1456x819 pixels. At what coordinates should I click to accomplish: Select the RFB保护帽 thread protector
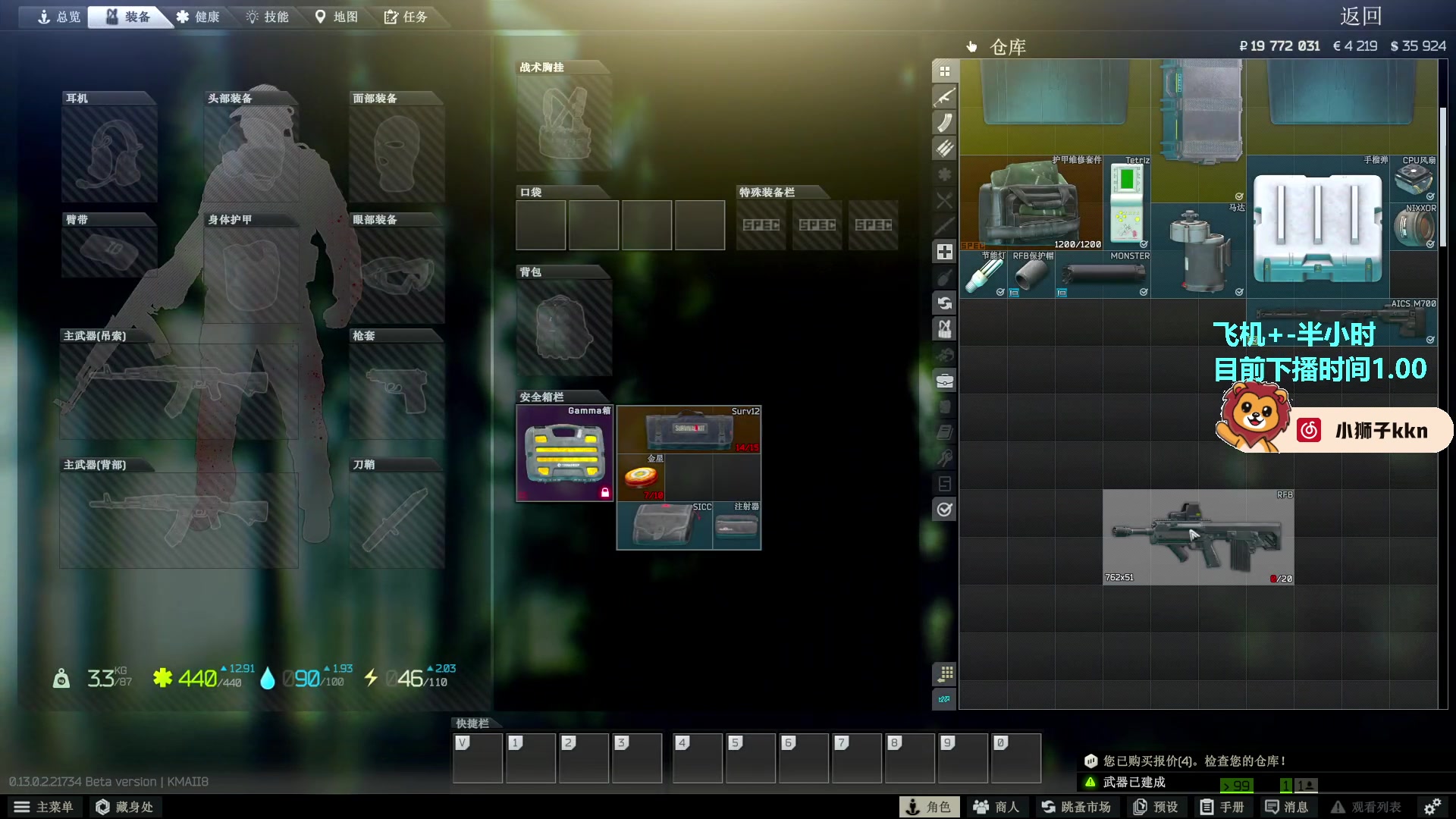1031,275
